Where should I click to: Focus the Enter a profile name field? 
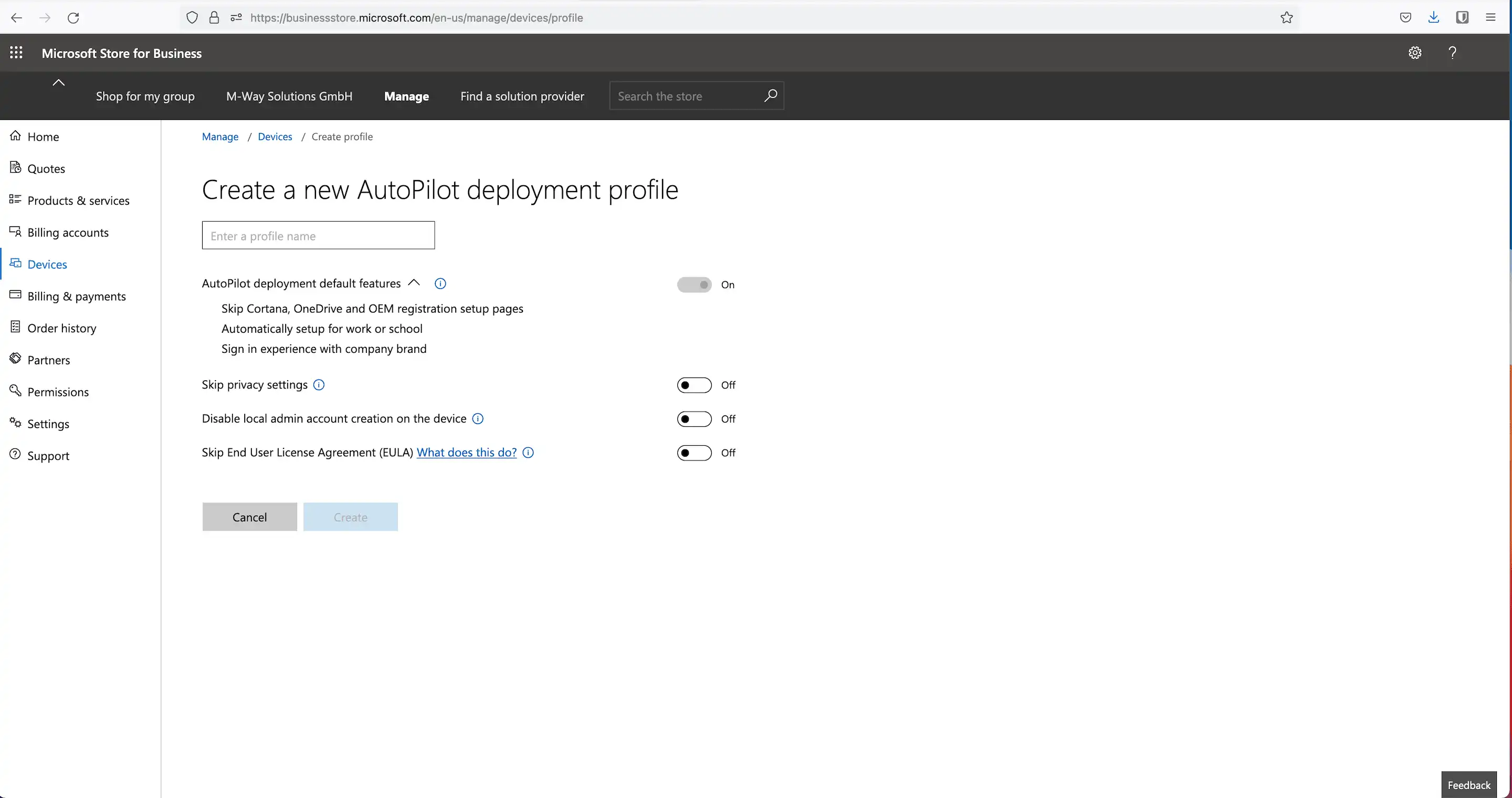[318, 235]
